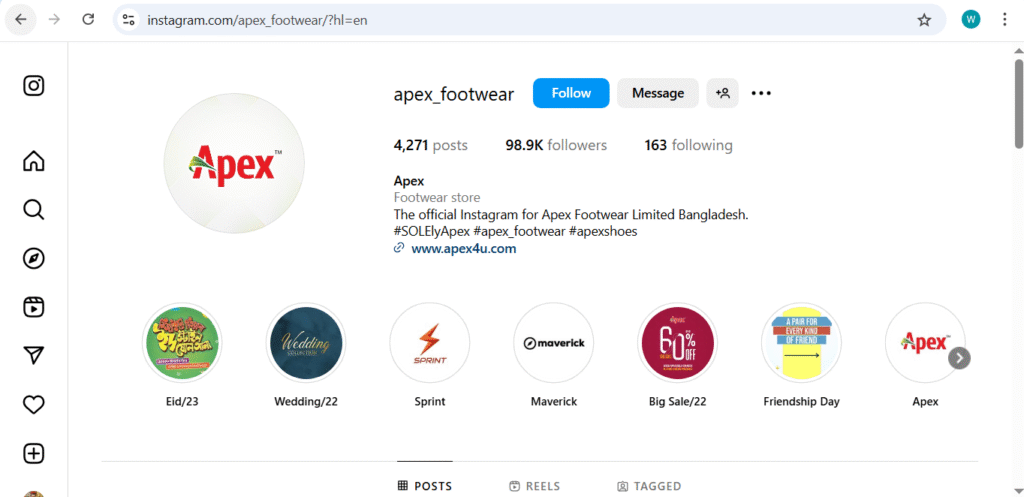Image resolution: width=1024 pixels, height=497 pixels.
Task: Select the POSTS tab
Action: click(424, 486)
